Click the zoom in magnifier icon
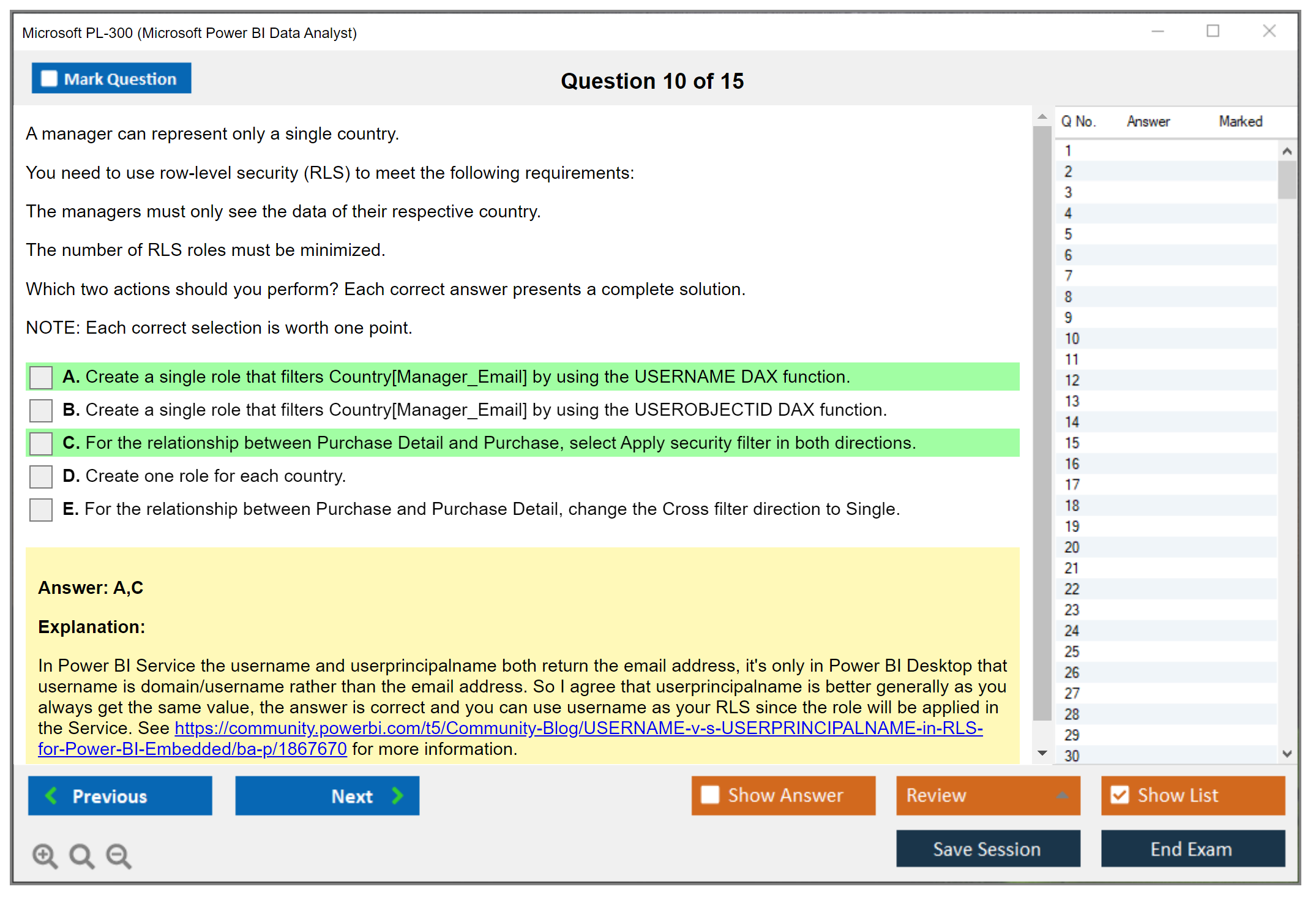Image resolution: width=1316 pixels, height=900 pixels. click(45, 855)
